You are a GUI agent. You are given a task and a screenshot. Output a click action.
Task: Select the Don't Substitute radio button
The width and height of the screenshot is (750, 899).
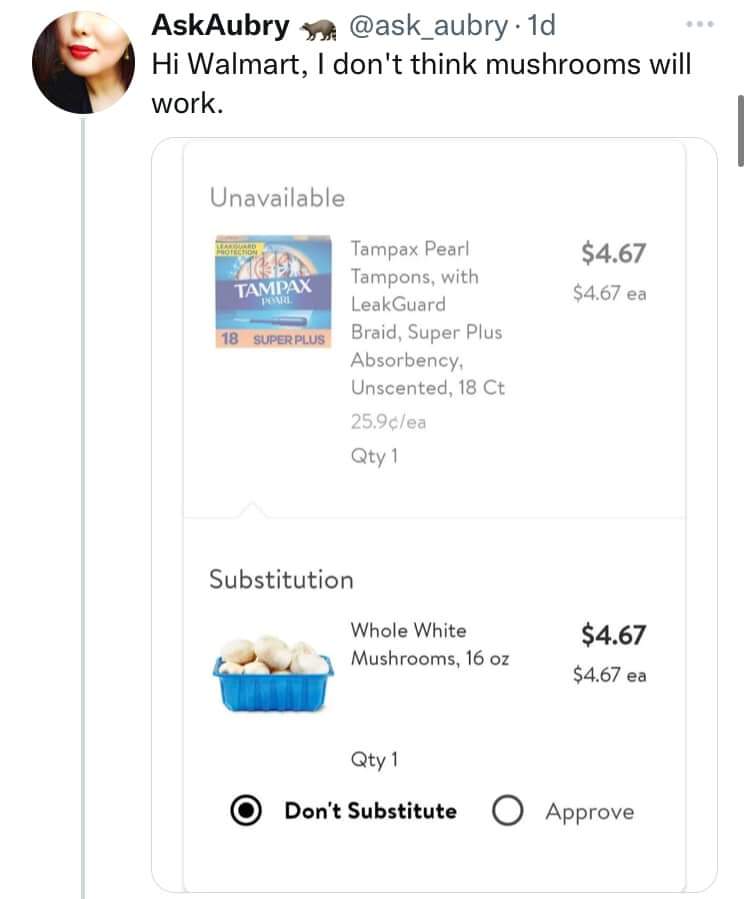246,812
